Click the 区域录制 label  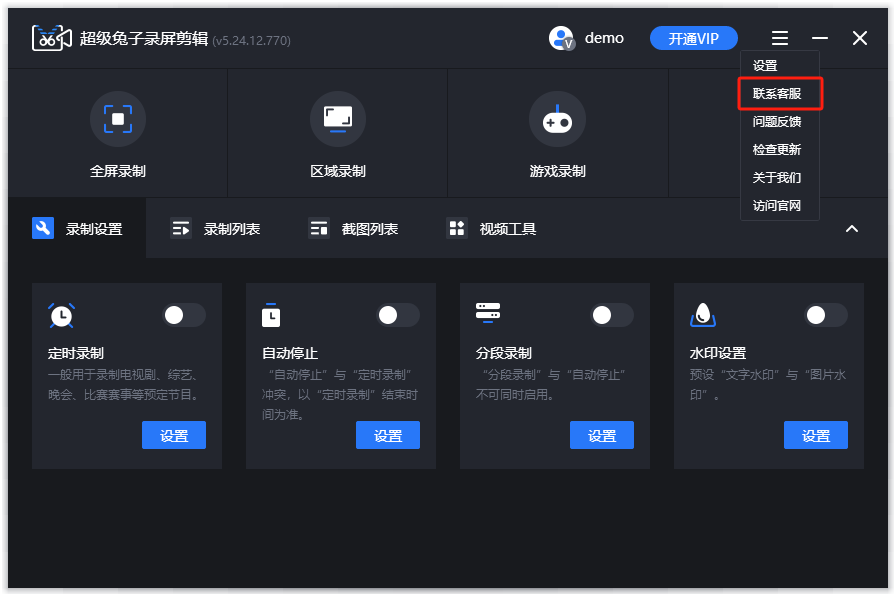point(338,171)
